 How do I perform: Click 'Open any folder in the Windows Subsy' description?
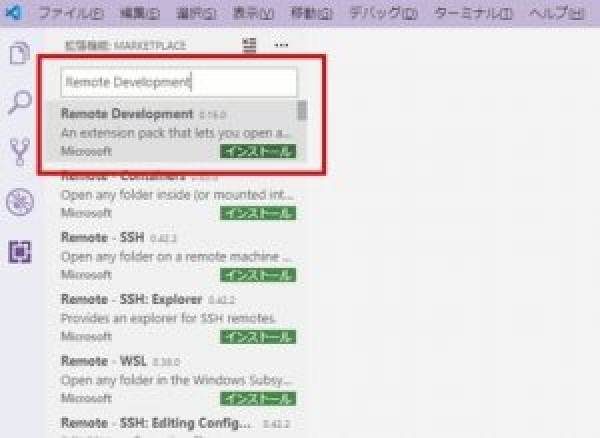(177, 380)
